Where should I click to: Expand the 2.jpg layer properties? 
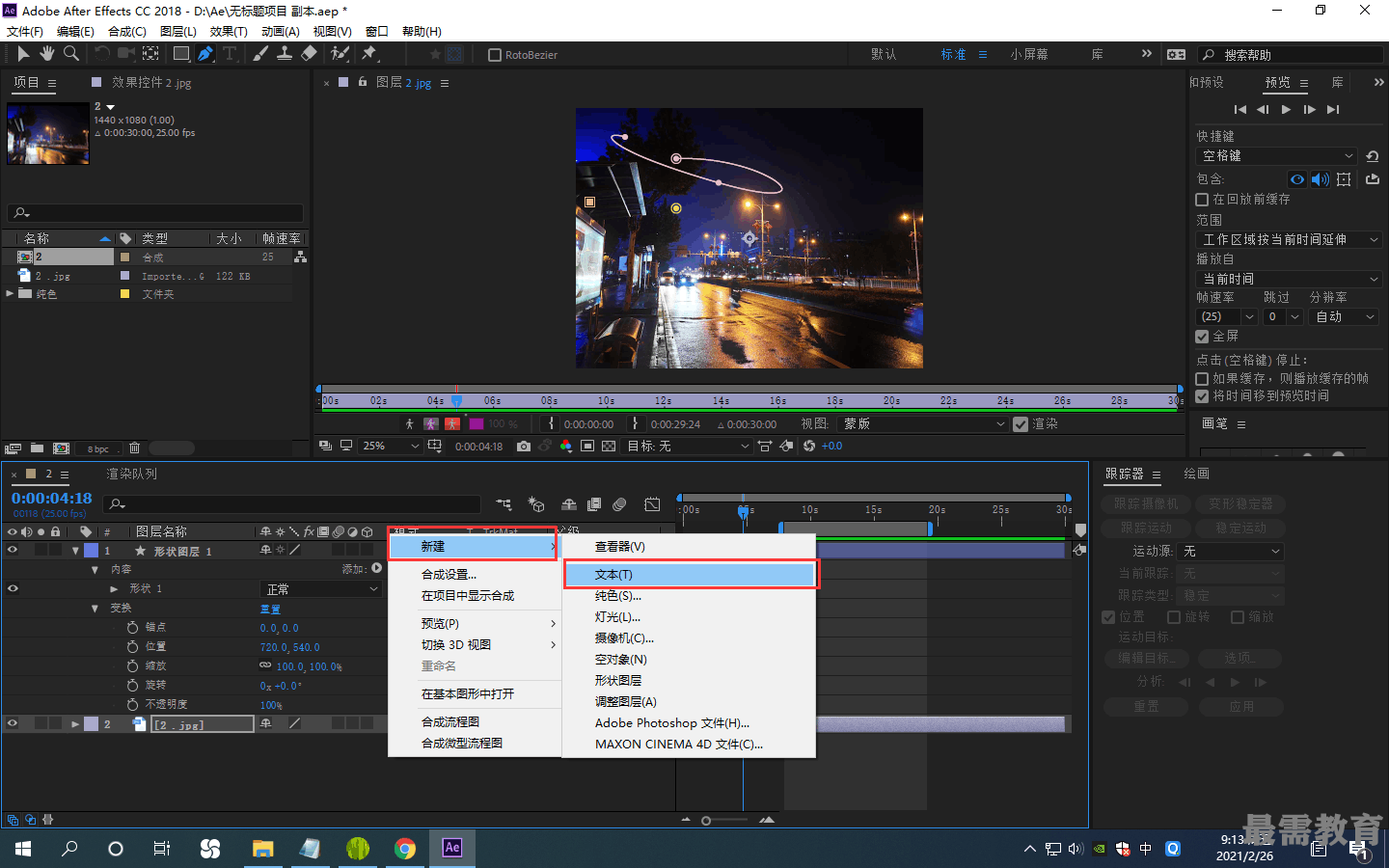pos(75,724)
